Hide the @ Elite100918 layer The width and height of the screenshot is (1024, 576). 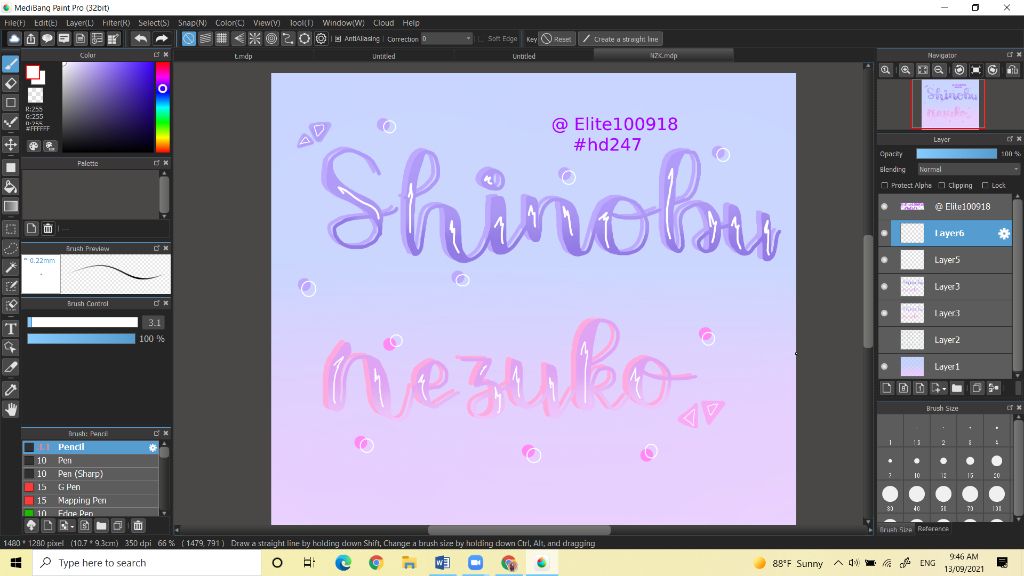click(884, 206)
